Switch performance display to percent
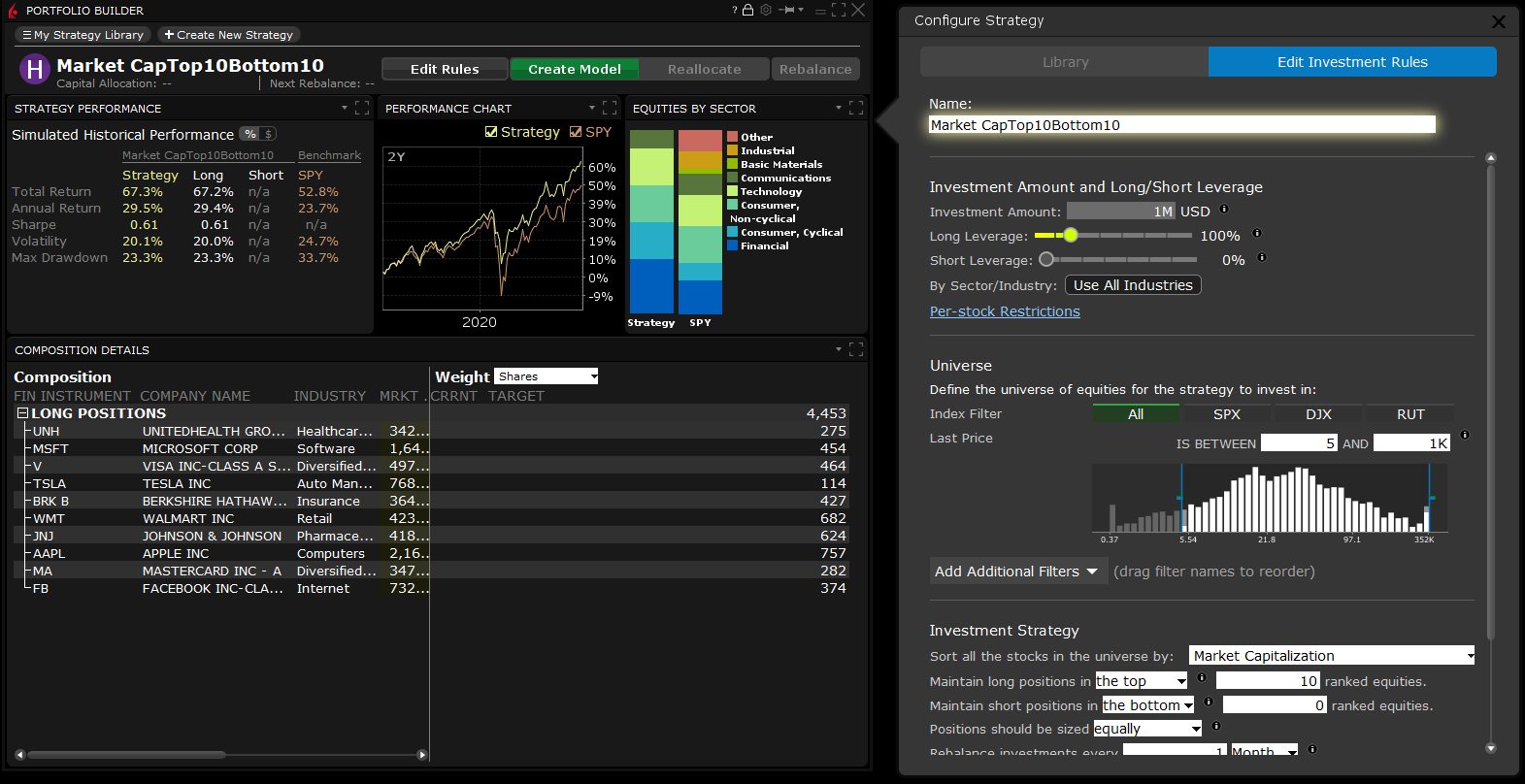This screenshot has height=784, width=1525. [250, 134]
